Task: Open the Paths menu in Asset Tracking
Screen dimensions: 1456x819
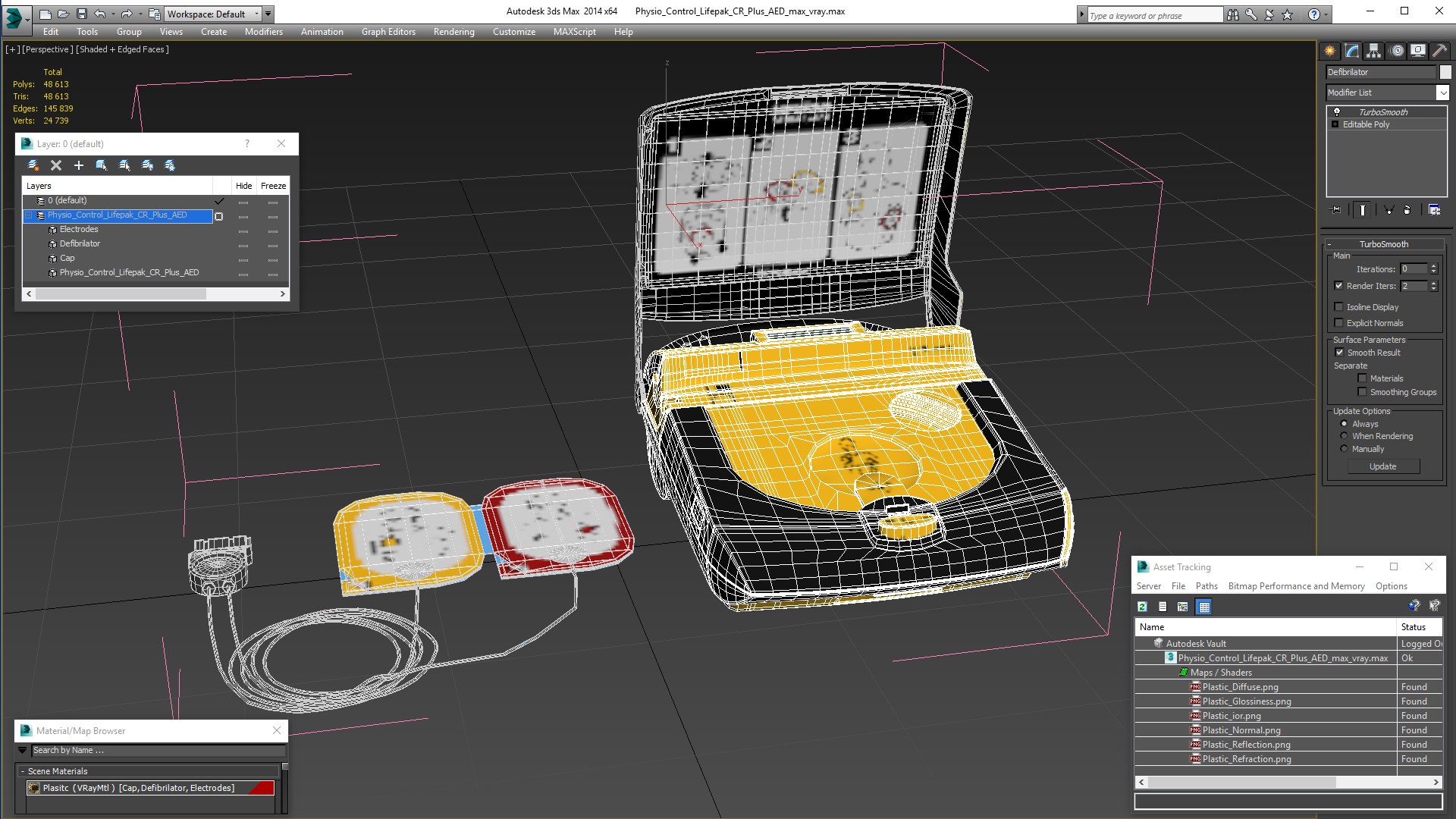Action: [x=1207, y=586]
